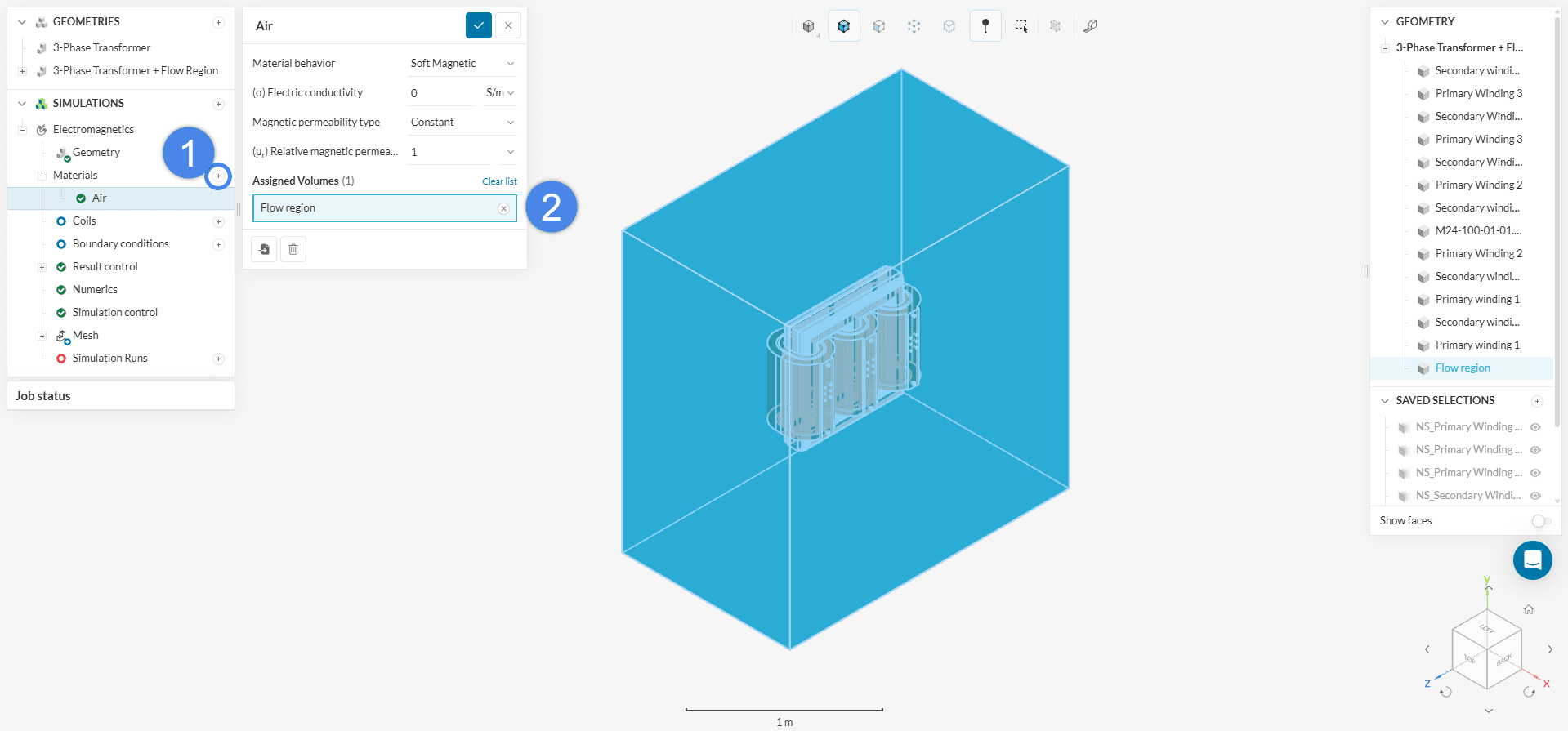
Task: Collapse the SIMULATIONS section
Action: click(x=22, y=104)
